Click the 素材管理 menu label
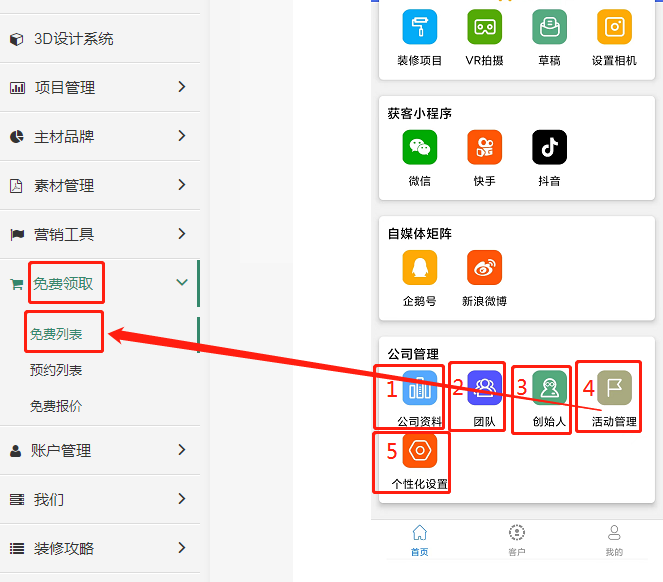The width and height of the screenshot is (663, 582). pyautogui.click(x=64, y=186)
